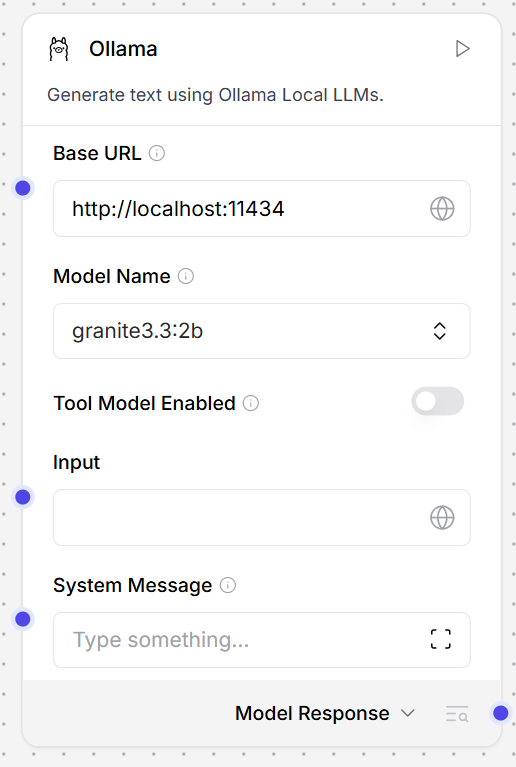Screen dimensions: 516x767
Task: Open globe variable icon in Base URL field
Action: pos(442,209)
